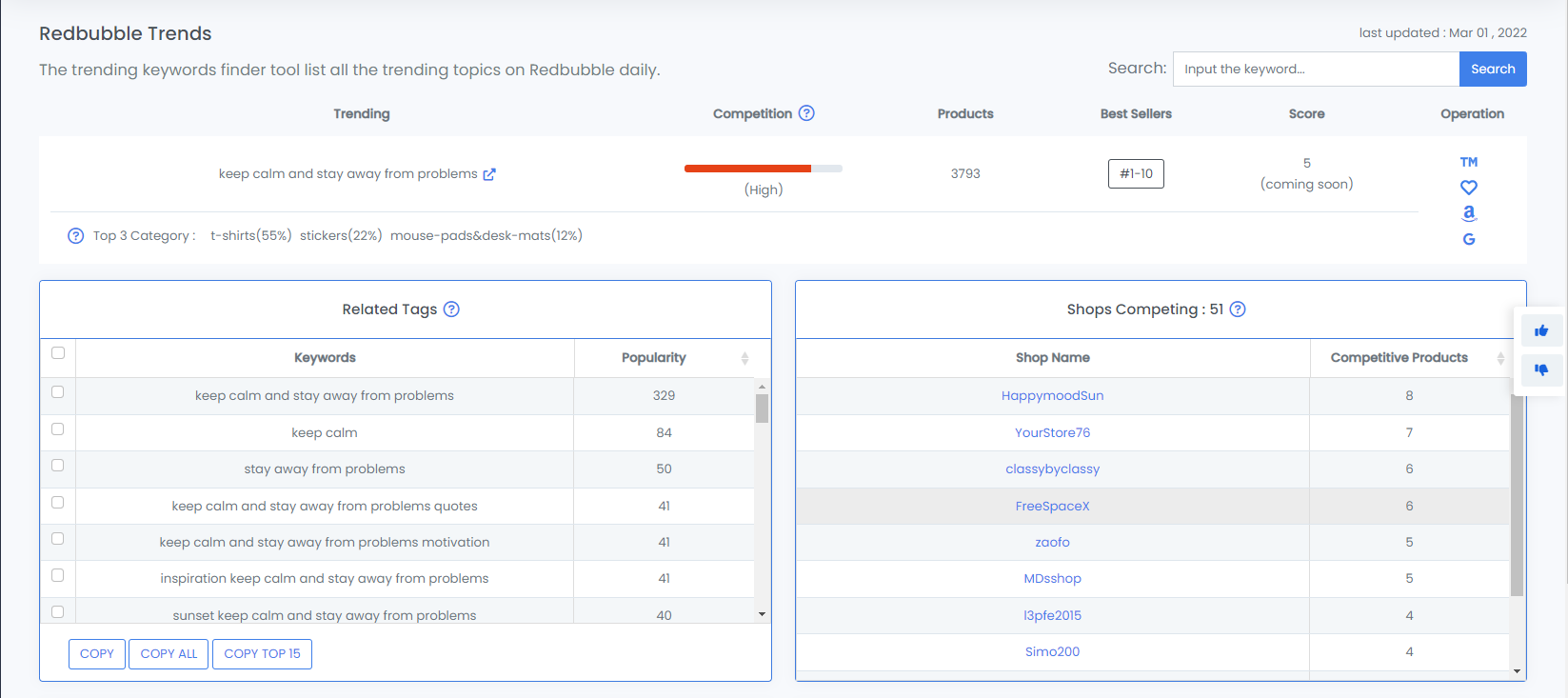Click the 'last updated : Mar 01, 2022' text
This screenshot has height=698, width=1568.
[1442, 33]
